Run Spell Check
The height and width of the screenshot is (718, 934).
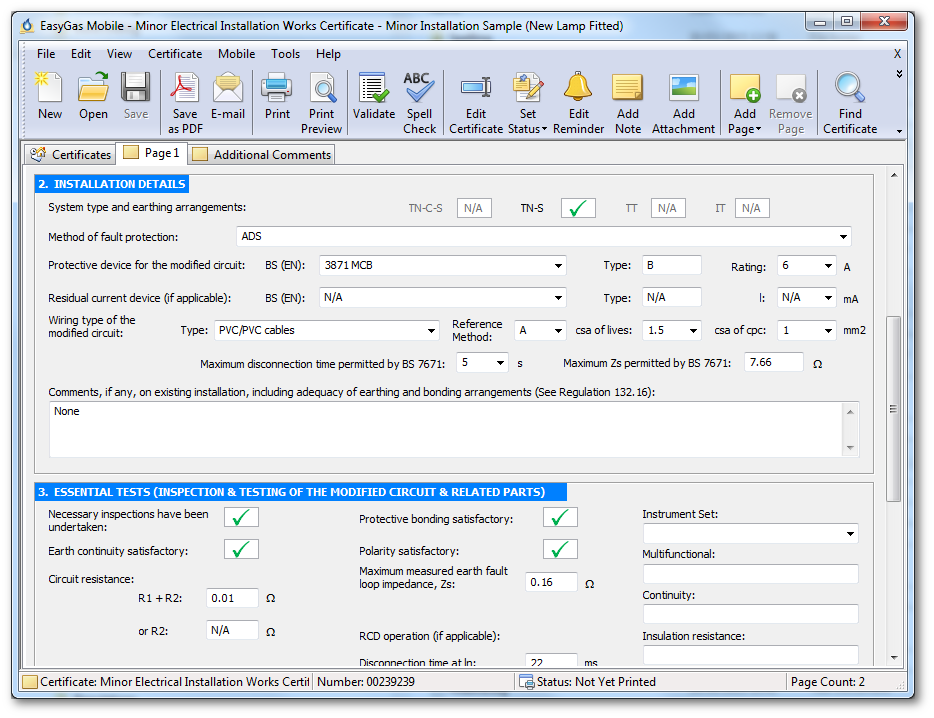tap(419, 103)
